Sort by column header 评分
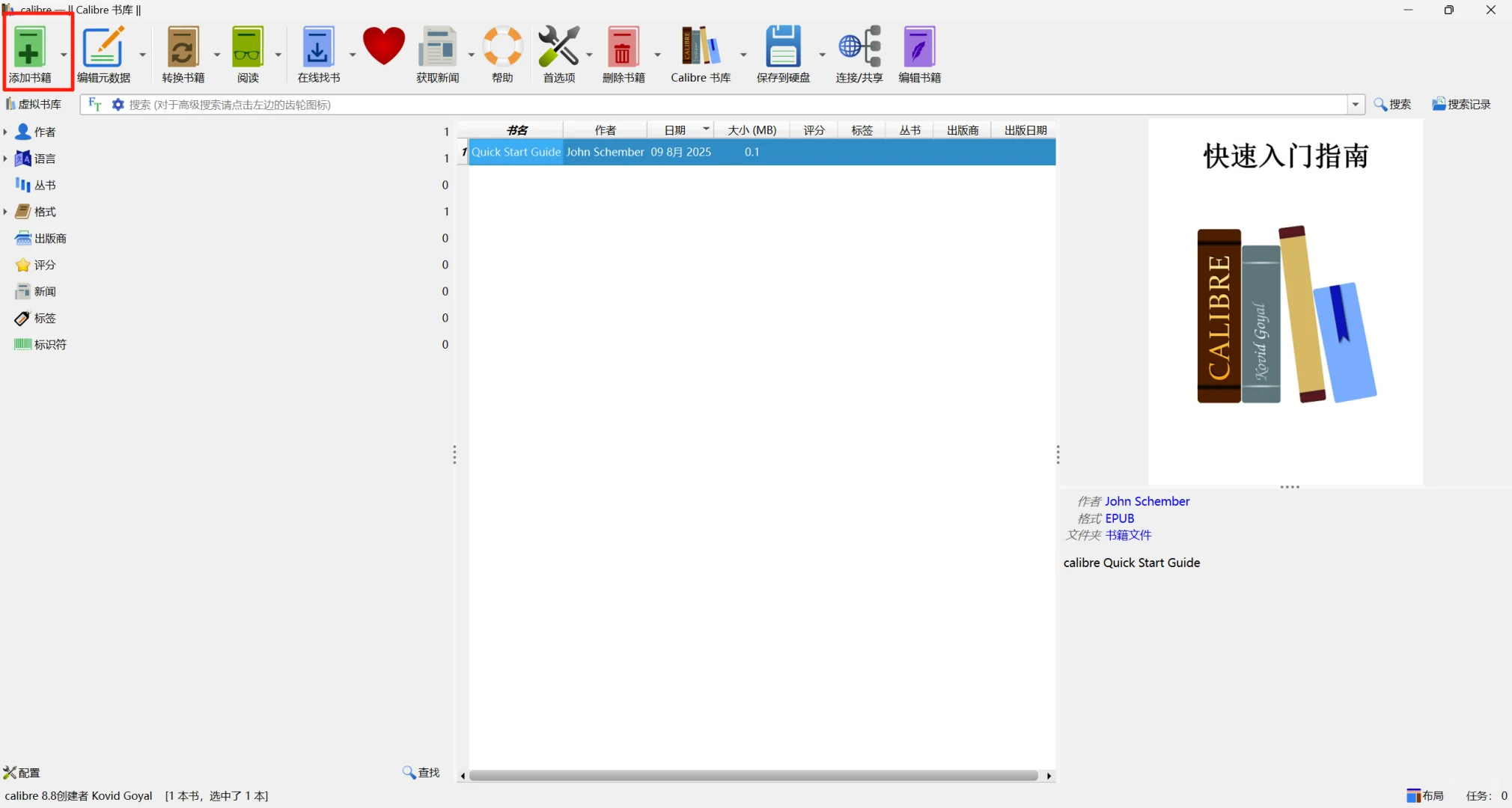This screenshot has width=1512, height=808. point(814,130)
